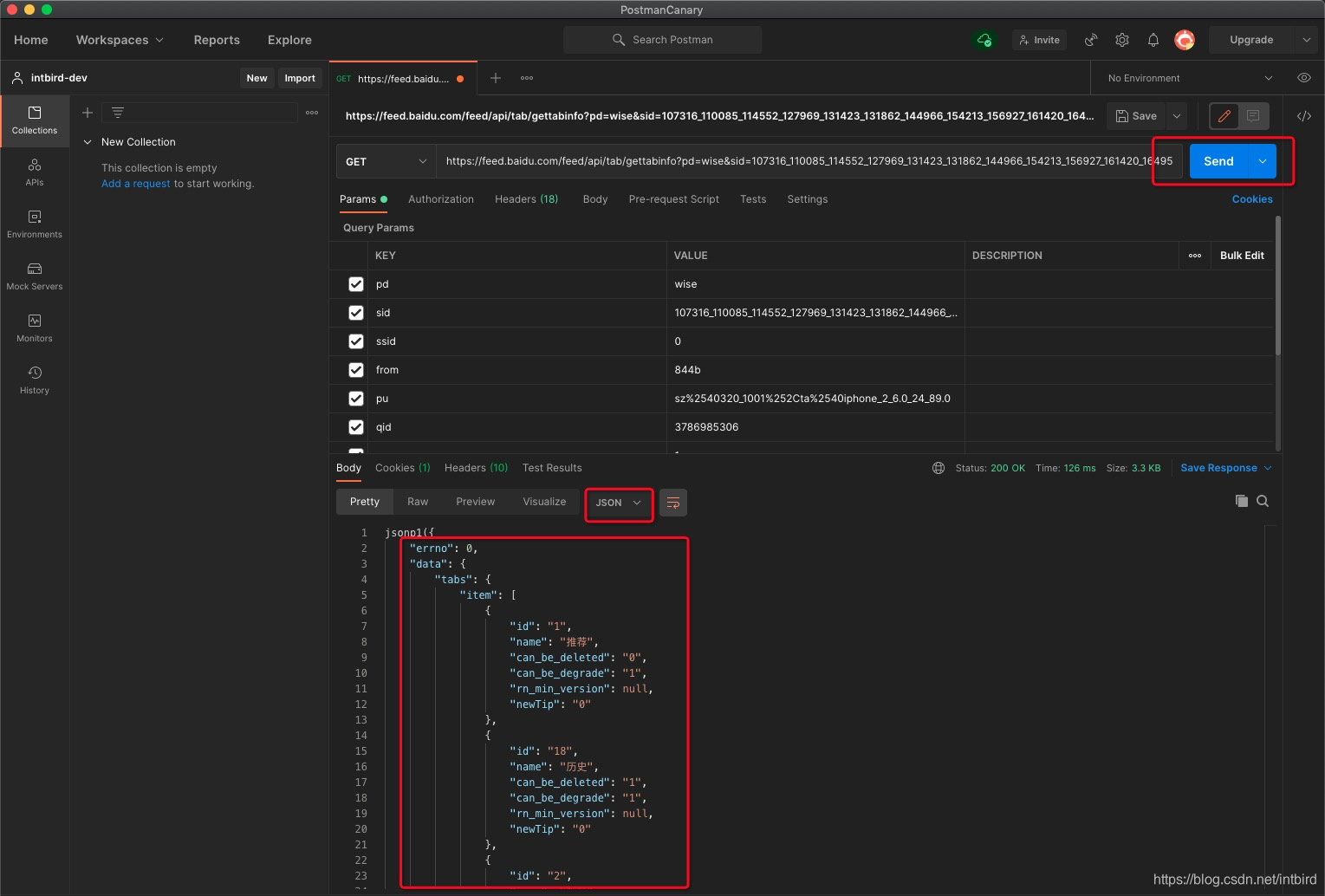This screenshot has width=1325, height=896.
Task: Search the response body with magnifier icon
Action: [1263, 501]
